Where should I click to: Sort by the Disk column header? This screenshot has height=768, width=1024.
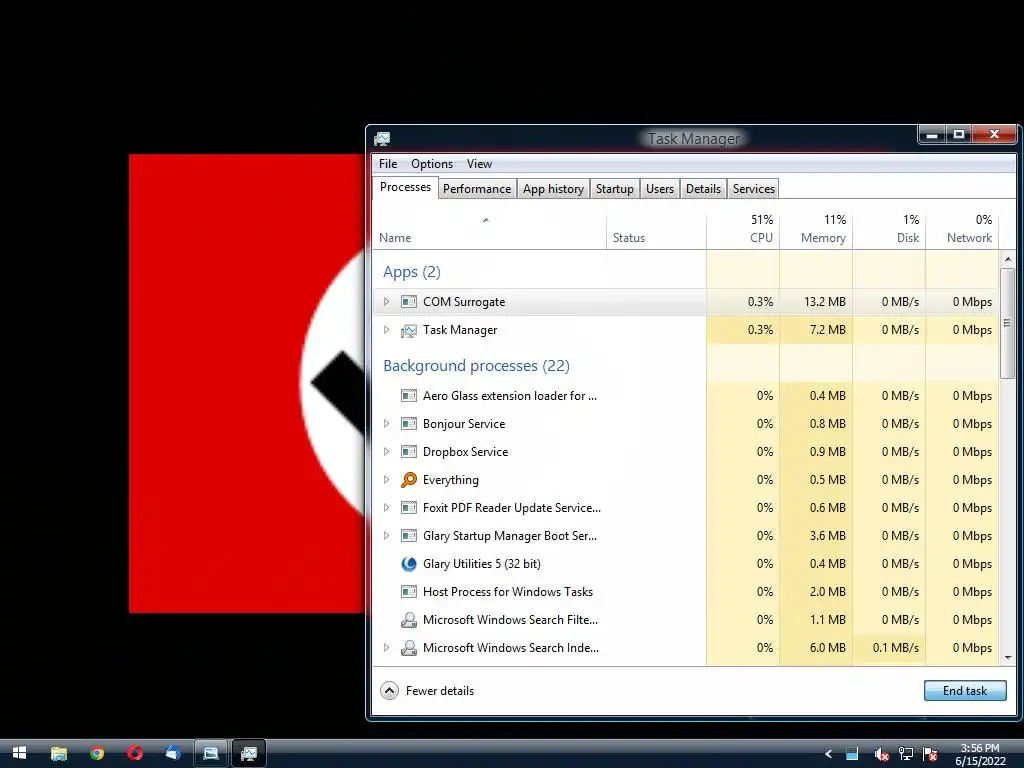click(x=889, y=231)
